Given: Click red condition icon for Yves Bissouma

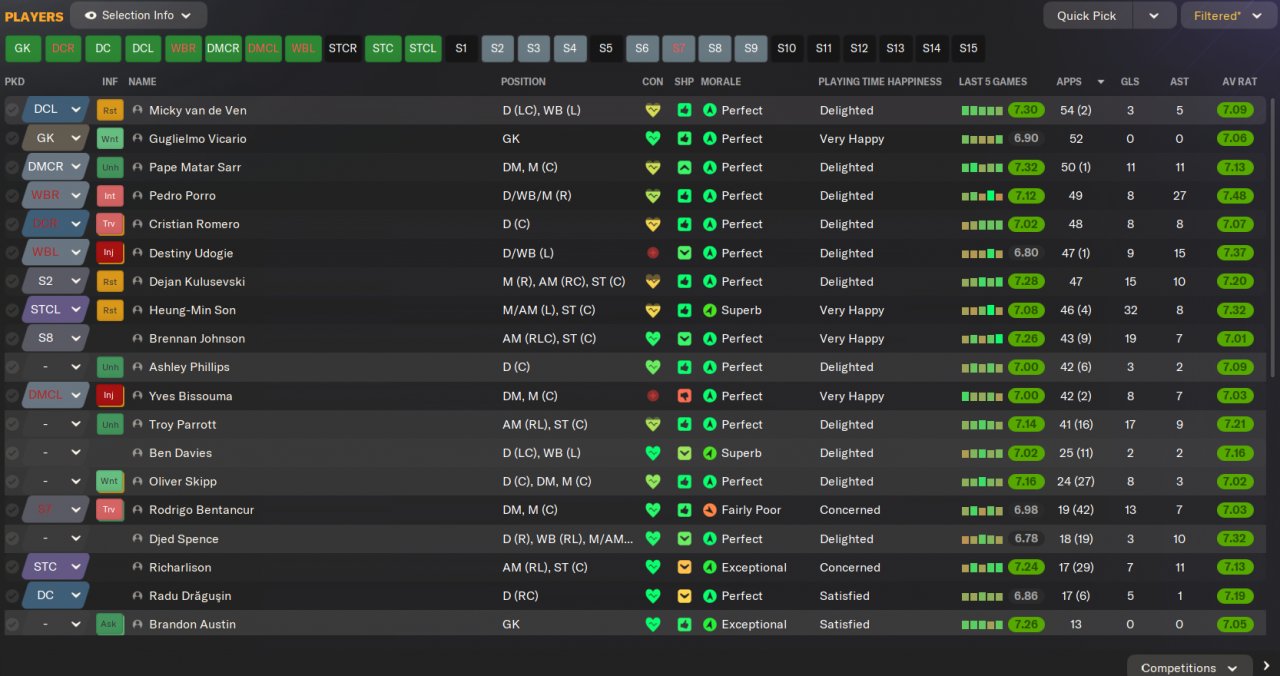Looking at the screenshot, I should [653, 396].
